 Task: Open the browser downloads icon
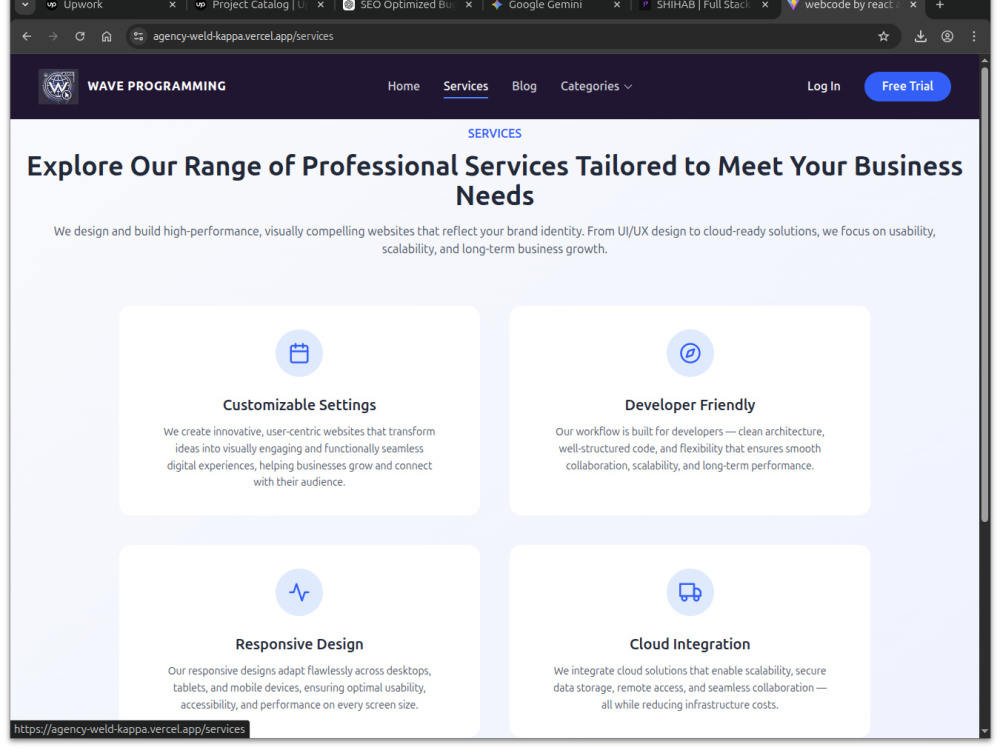click(x=920, y=36)
